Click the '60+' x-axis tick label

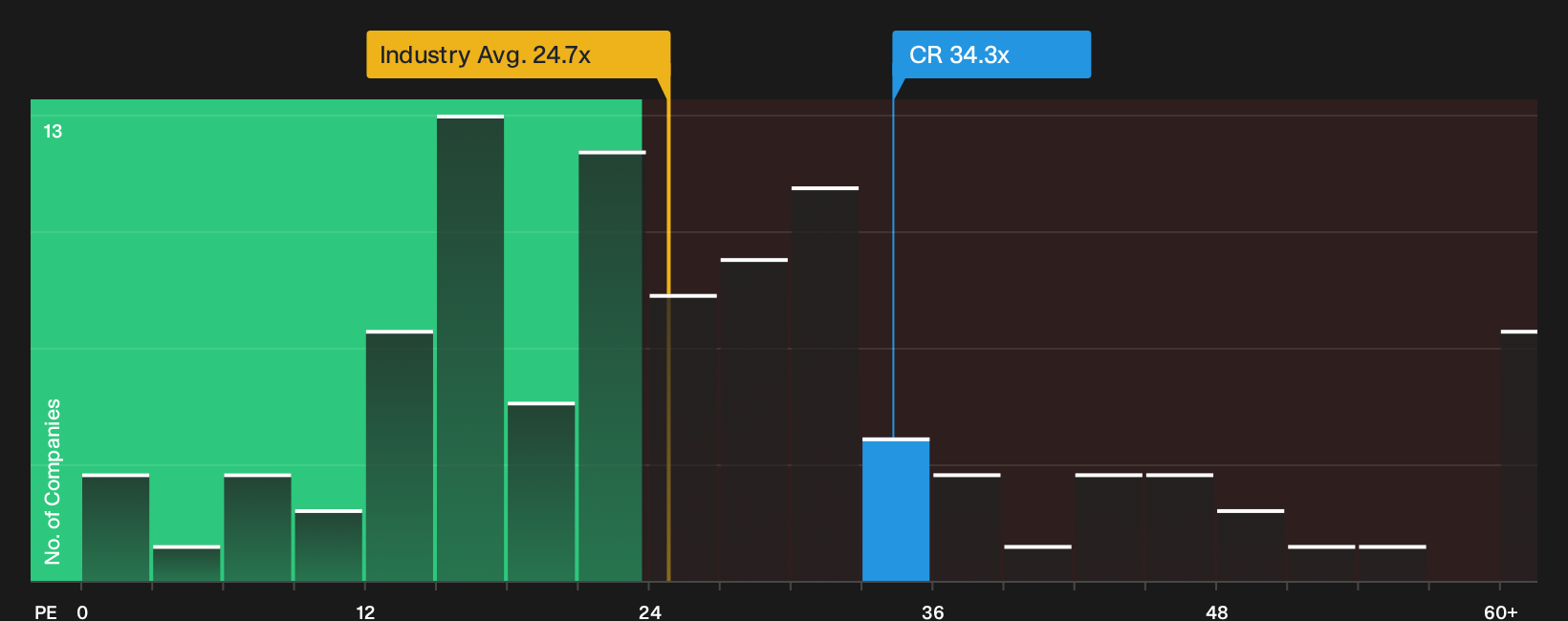[1501, 612]
